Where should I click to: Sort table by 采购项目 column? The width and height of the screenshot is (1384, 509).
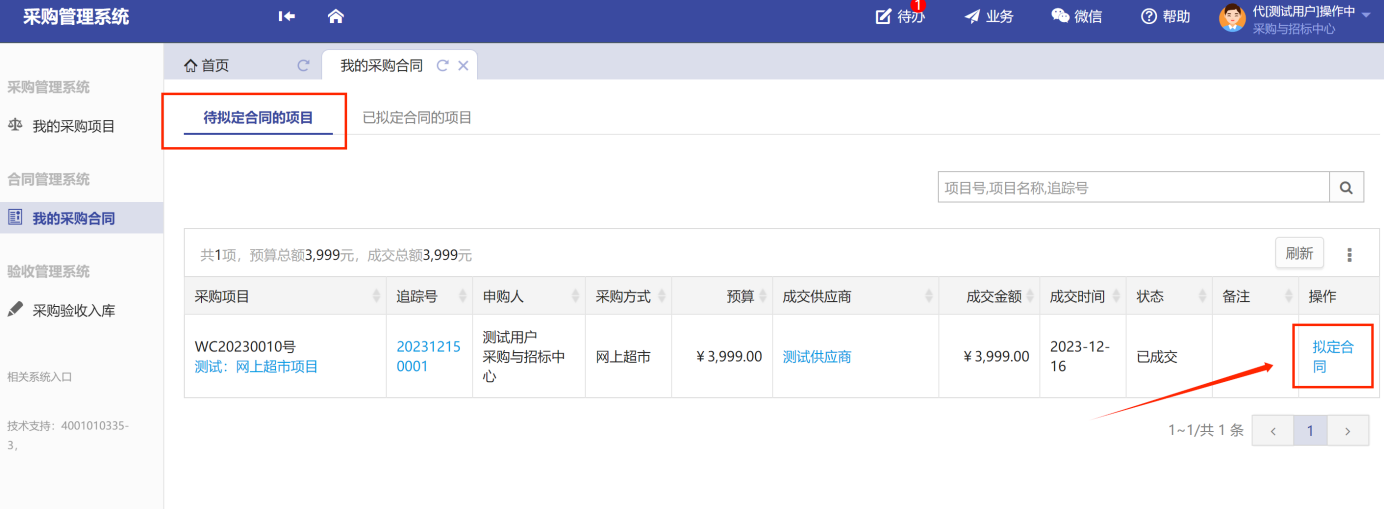click(x=376, y=297)
